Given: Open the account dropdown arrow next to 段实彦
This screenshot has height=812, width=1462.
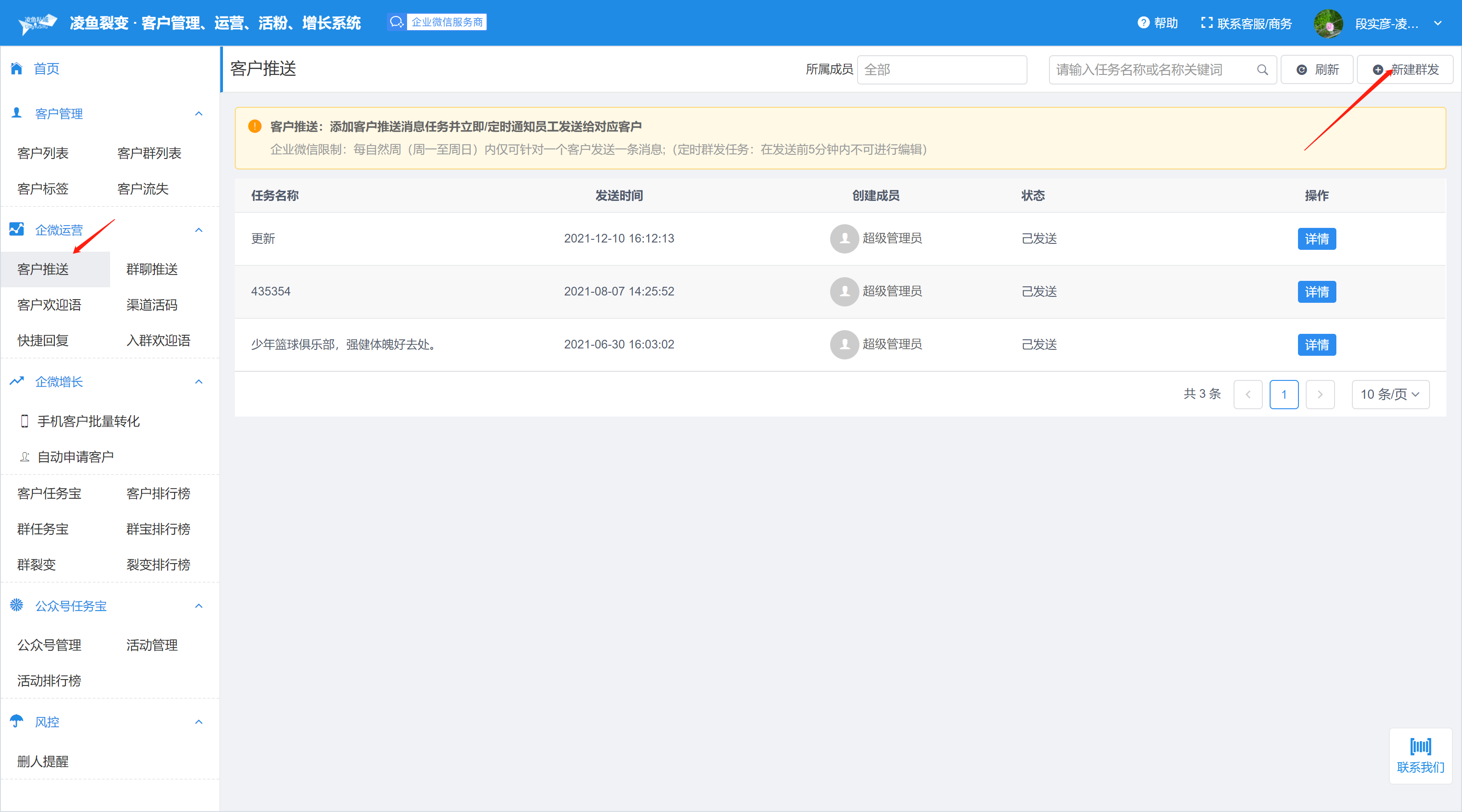Looking at the screenshot, I should coord(1438,23).
